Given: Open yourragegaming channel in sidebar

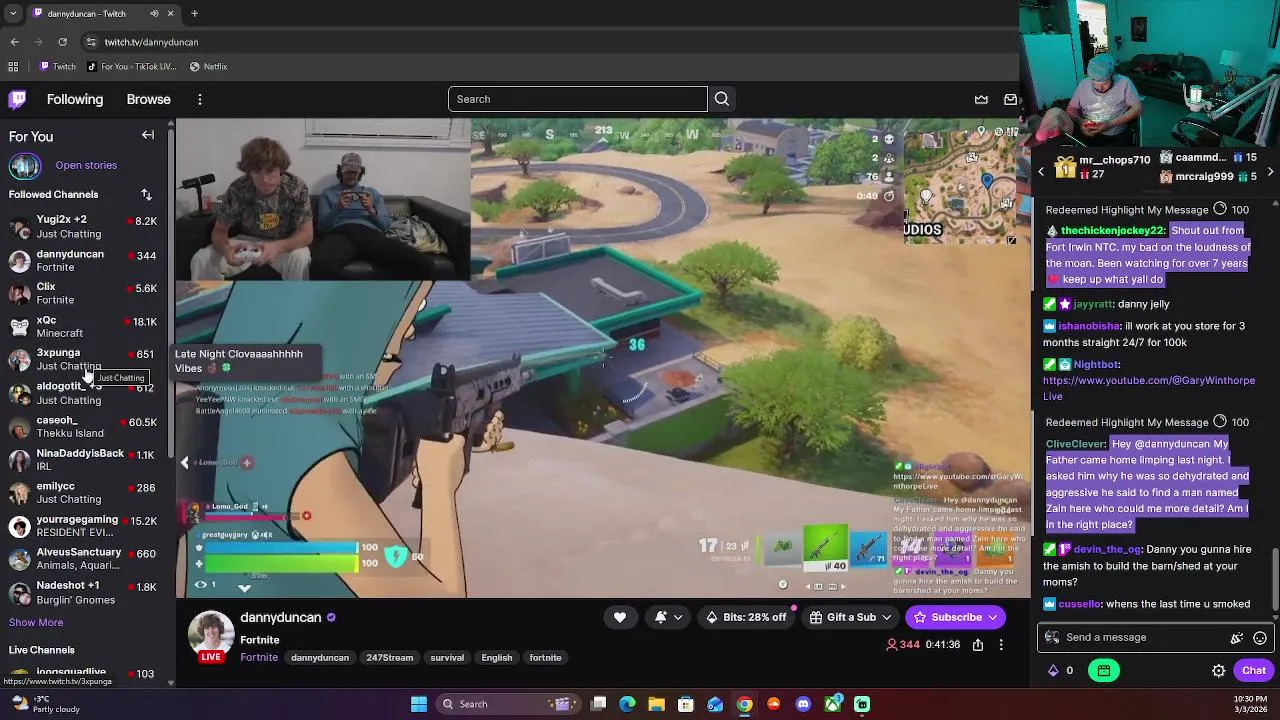Looking at the screenshot, I should [83, 526].
